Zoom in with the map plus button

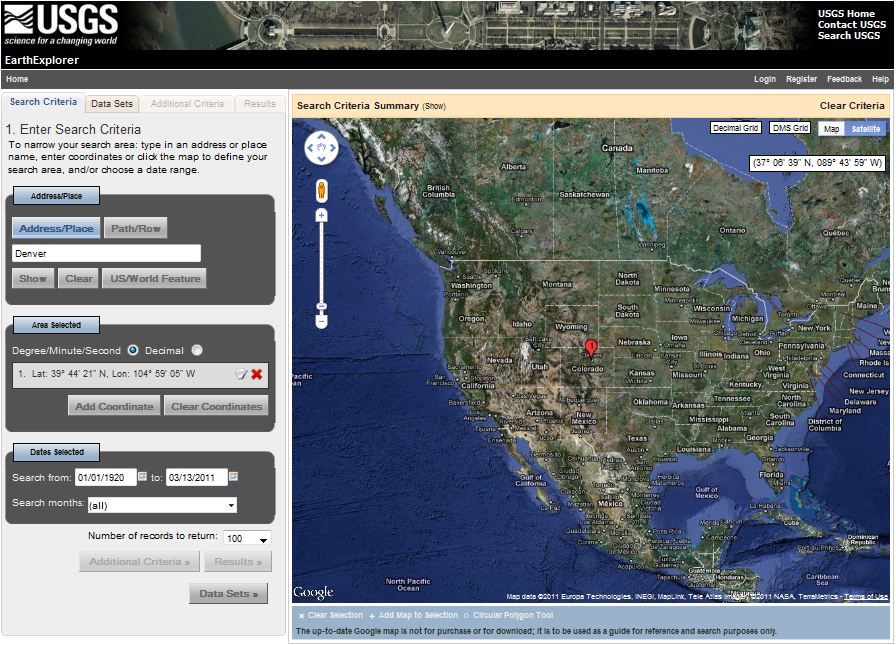click(x=322, y=215)
